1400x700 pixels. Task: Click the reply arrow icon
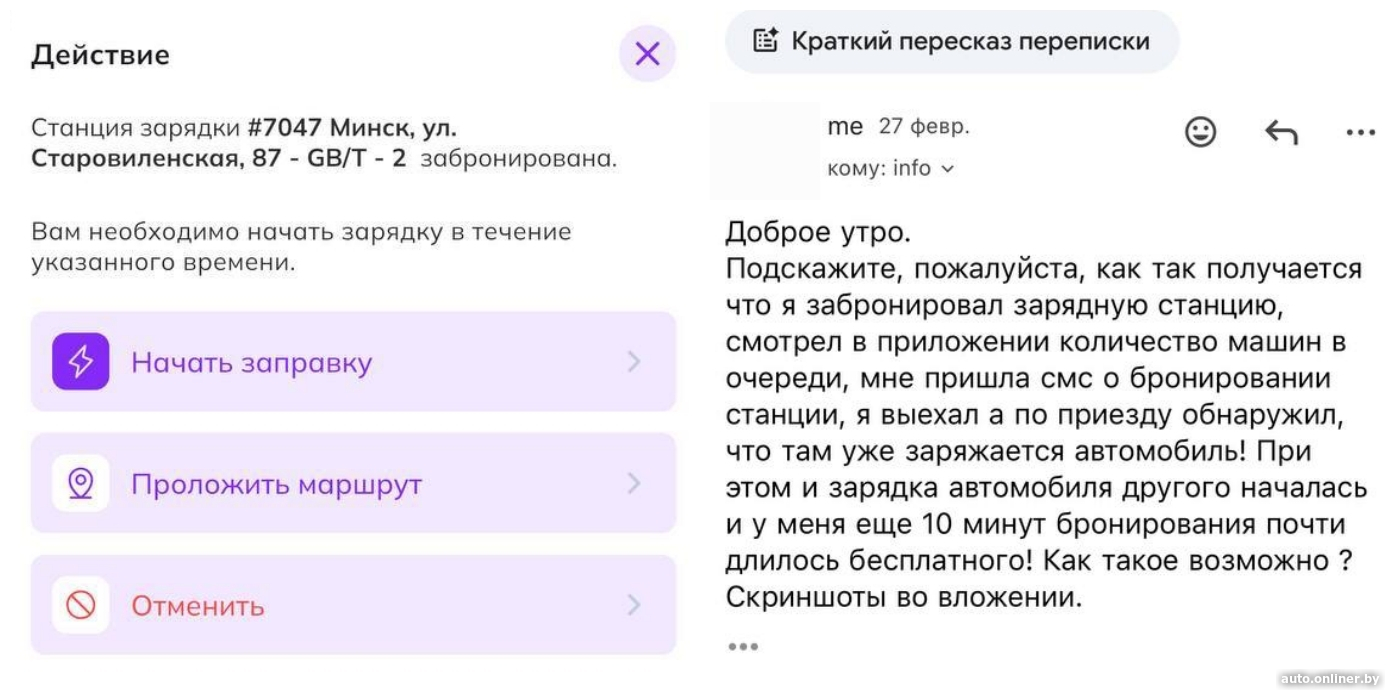pyautogui.click(x=1281, y=132)
